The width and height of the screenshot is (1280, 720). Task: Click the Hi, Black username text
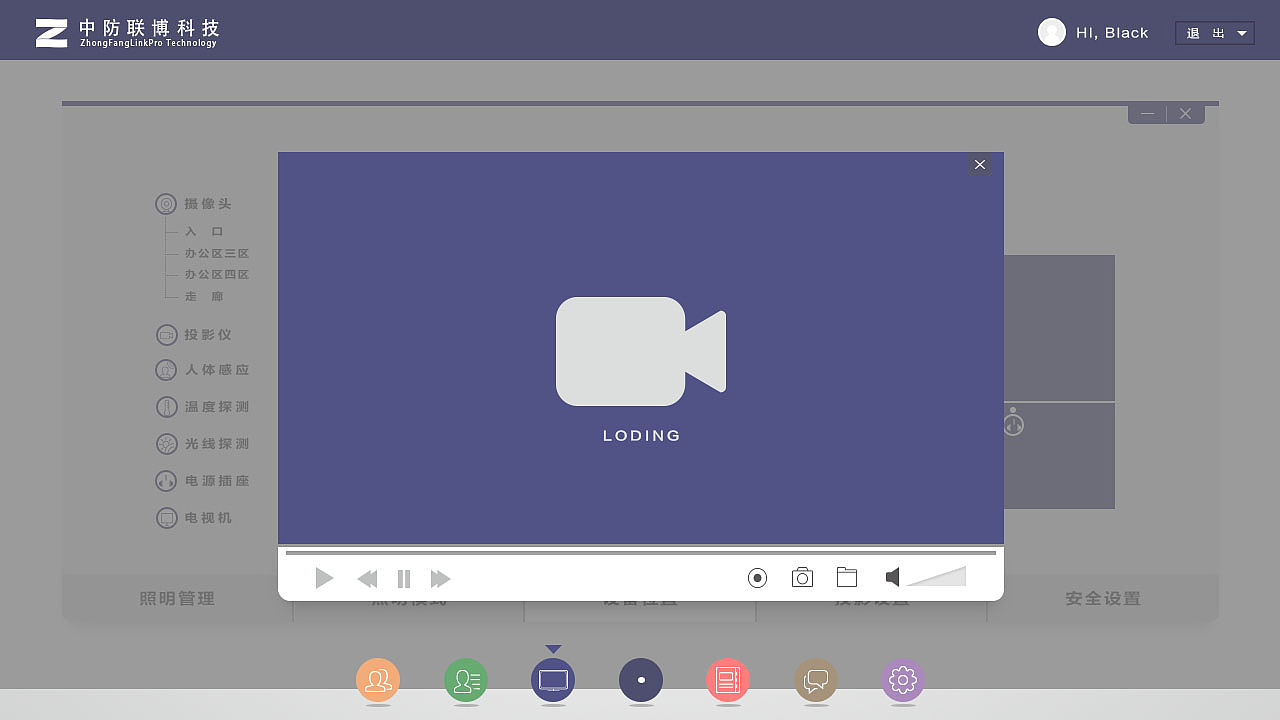1112,33
